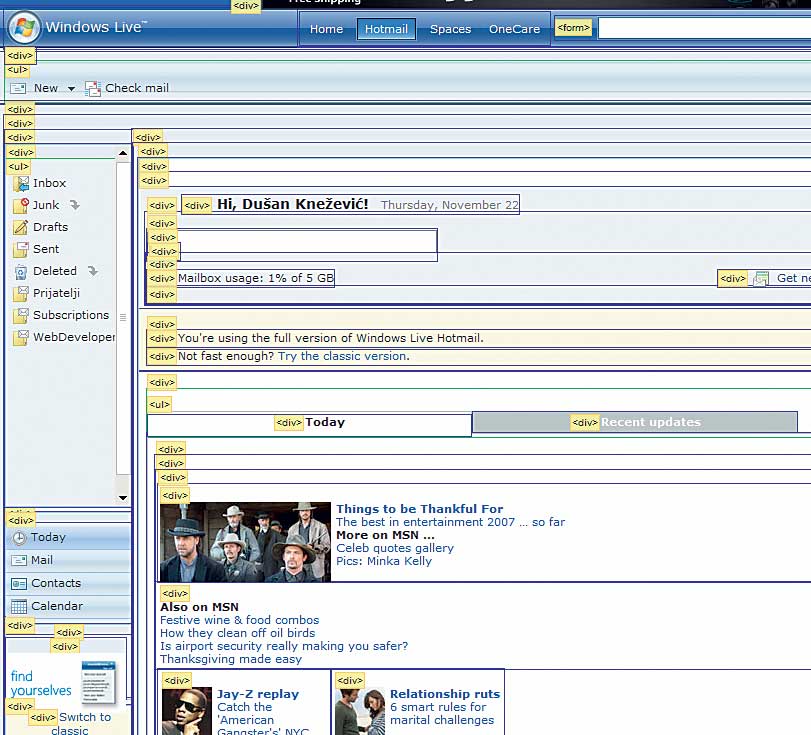The height and width of the screenshot is (735, 811).
Task: Open 'Festive wine & food combos' link
Action: point(239,620)
